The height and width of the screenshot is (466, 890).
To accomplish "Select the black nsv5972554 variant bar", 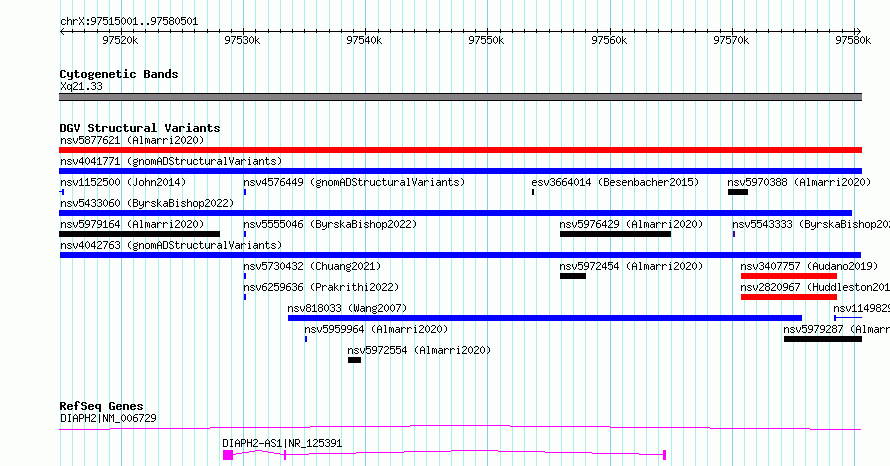I will (354, 360).
